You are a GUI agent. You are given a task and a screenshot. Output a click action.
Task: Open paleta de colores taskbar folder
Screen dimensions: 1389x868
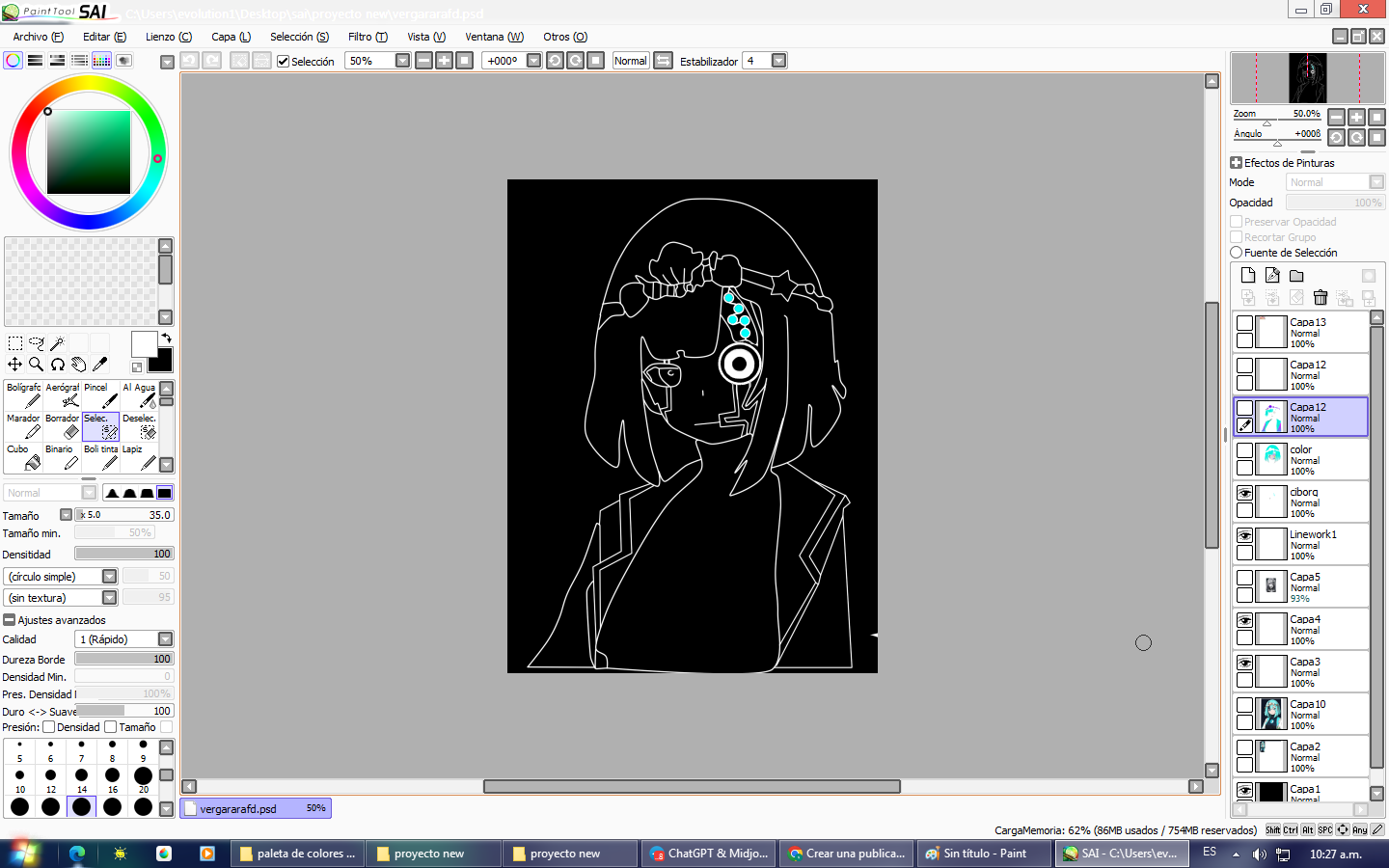pos(299,854)
